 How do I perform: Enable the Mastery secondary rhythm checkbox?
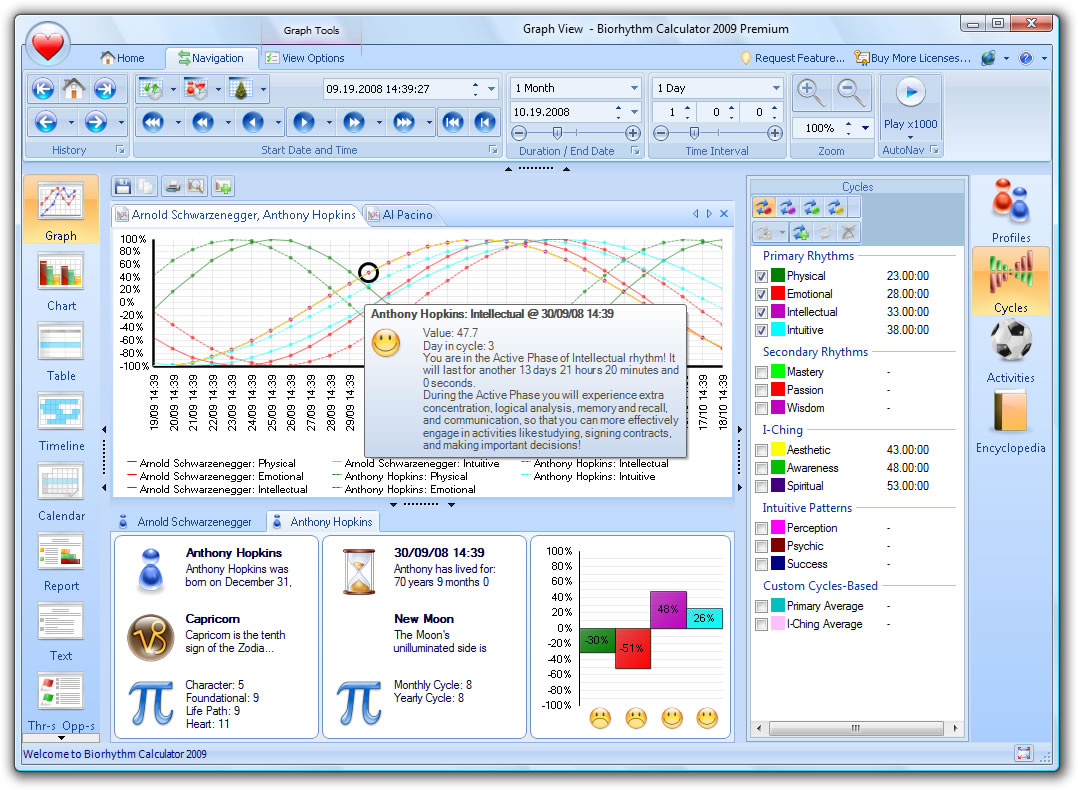[762, 372]
